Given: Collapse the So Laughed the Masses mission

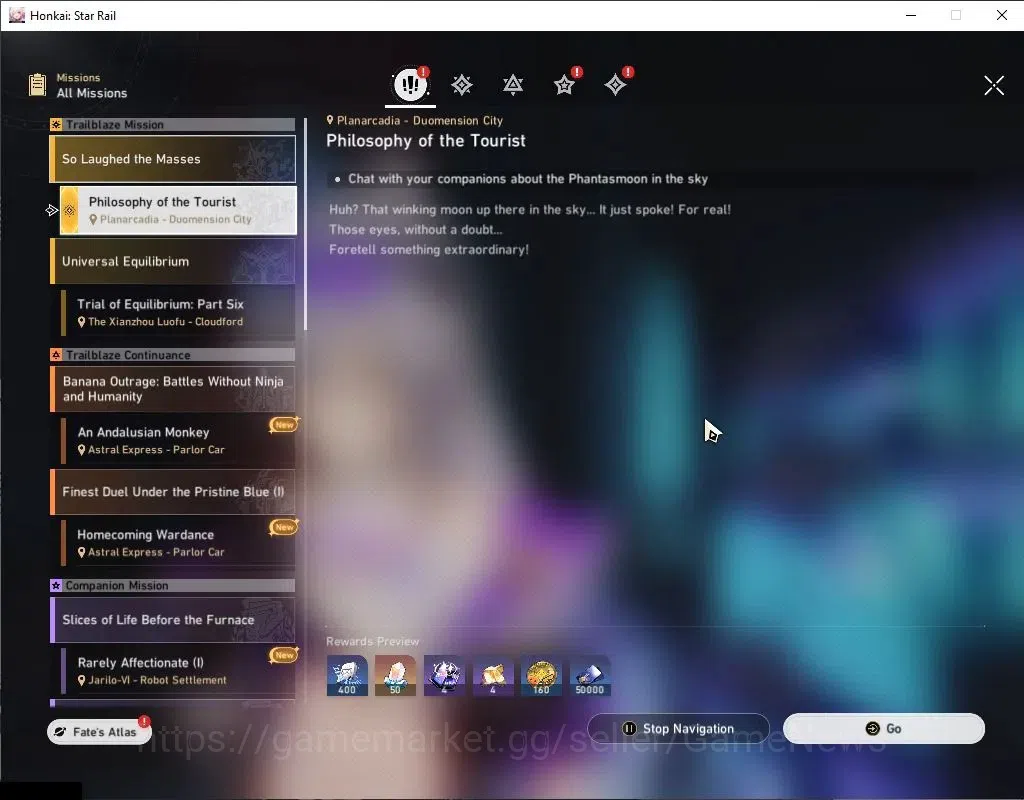Looking at the screenshot, I should tap(172, 159).
